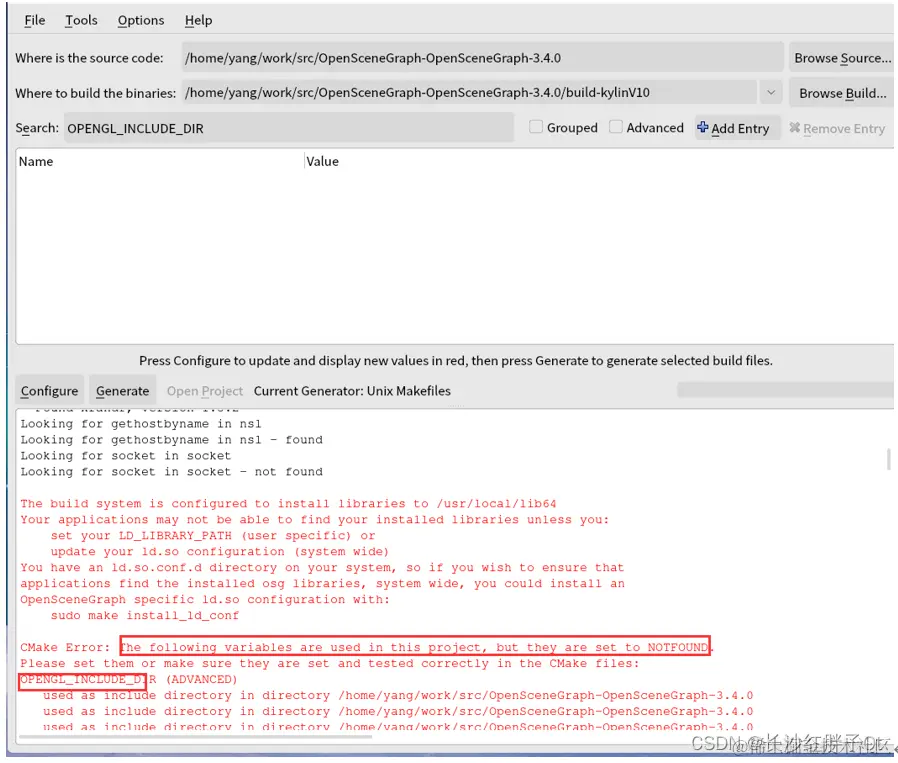Open the Tools menu
The image size is (898, 763).
click(81, 20)
